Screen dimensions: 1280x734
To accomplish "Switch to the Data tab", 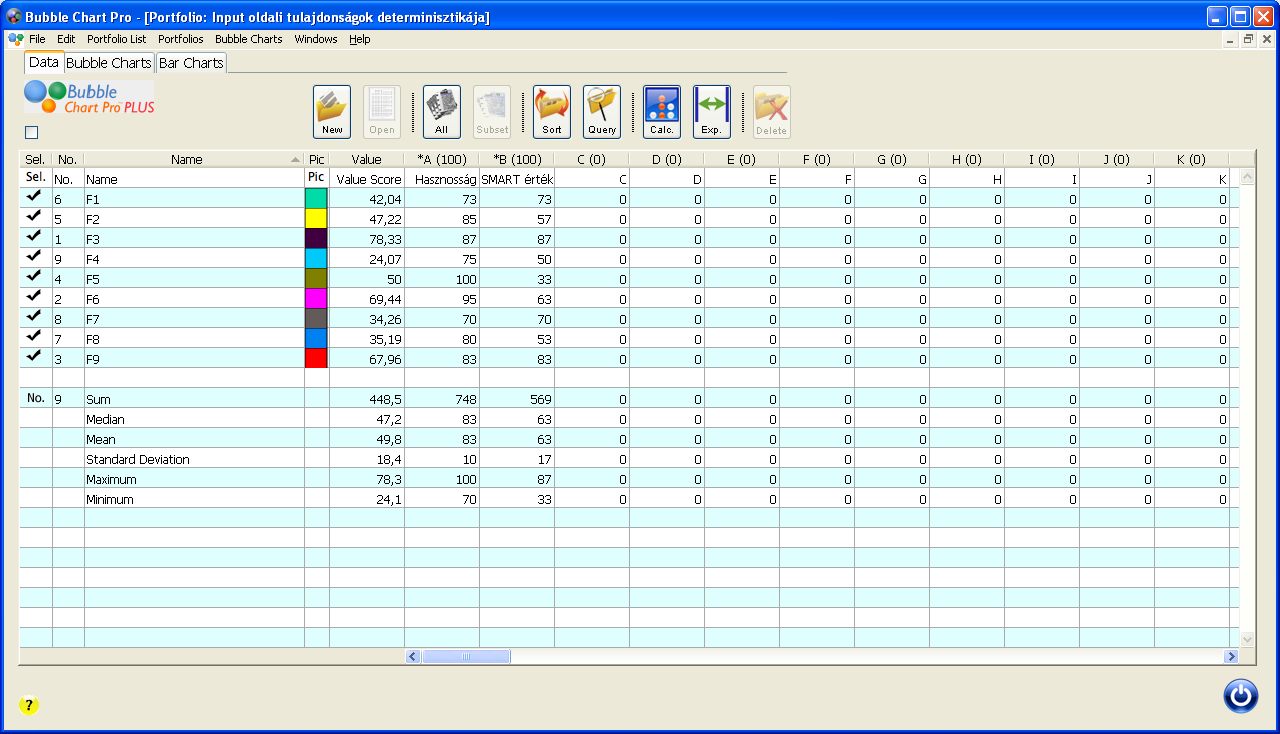I will [44, 62].
